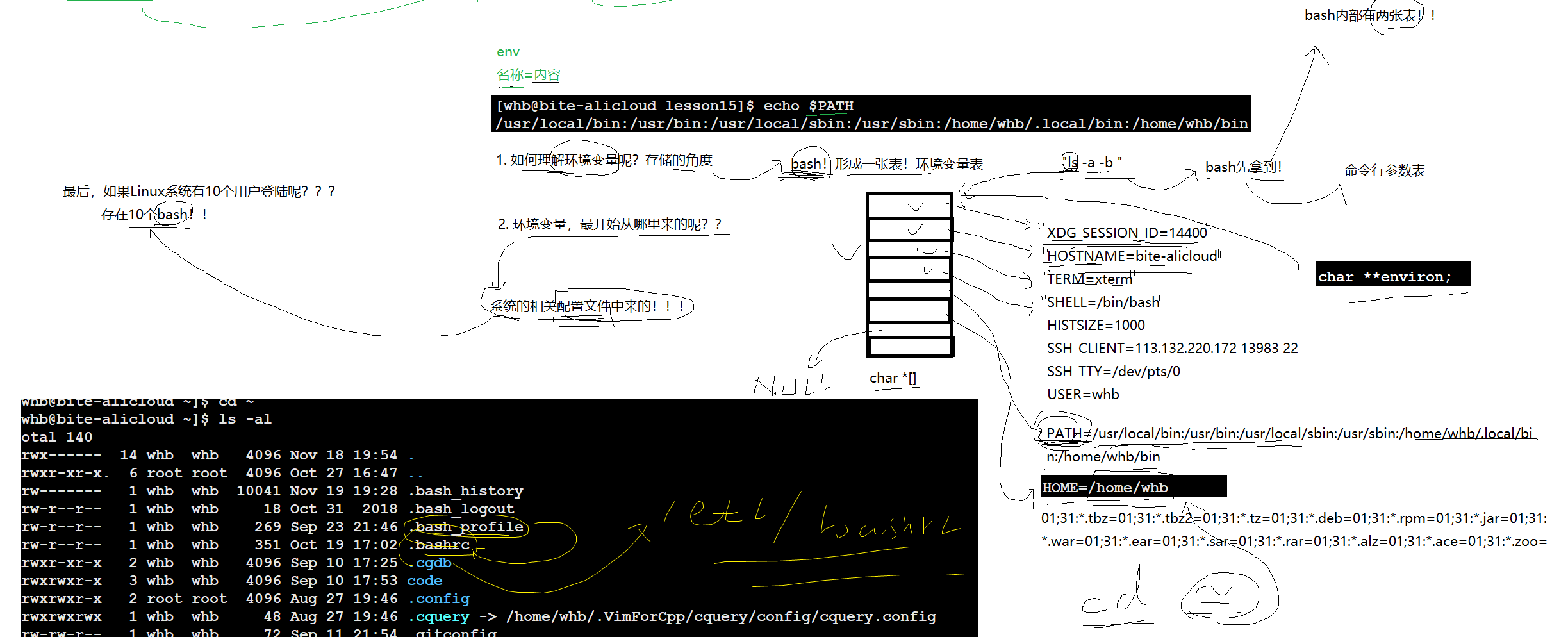This screenshot has height=637, width=1568.
Task: Click the blue "code" directory name
Action: coord(425,581)
